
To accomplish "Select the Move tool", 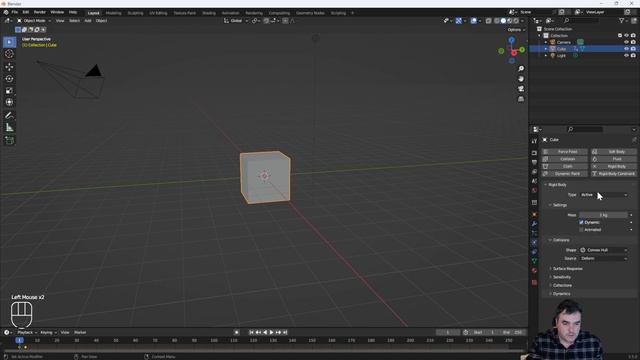I will tap(9, 67).
